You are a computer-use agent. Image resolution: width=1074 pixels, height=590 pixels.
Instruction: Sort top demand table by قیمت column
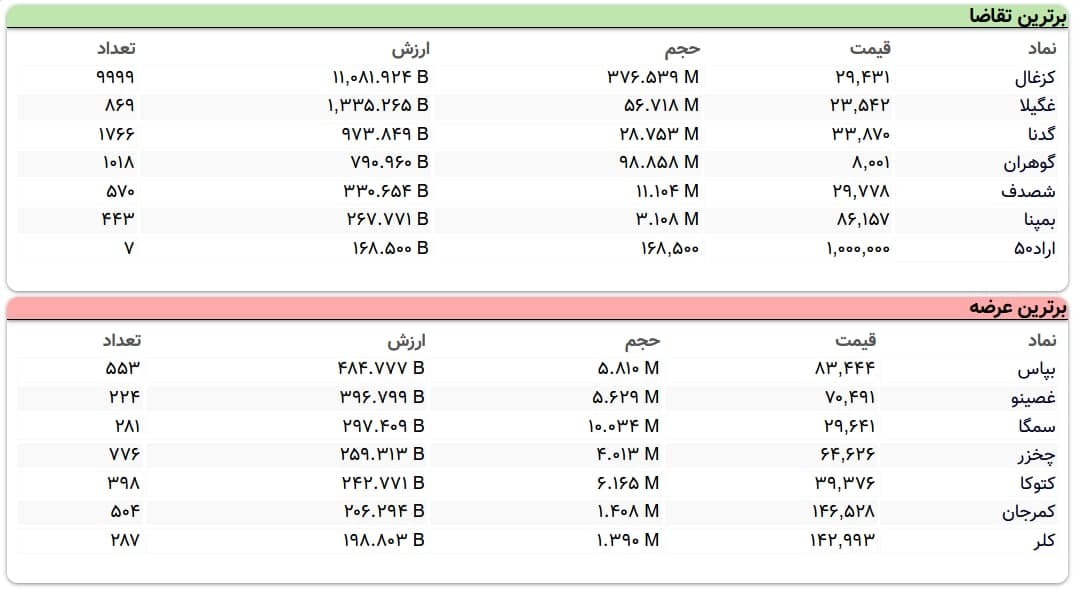(x=869, y=48)
